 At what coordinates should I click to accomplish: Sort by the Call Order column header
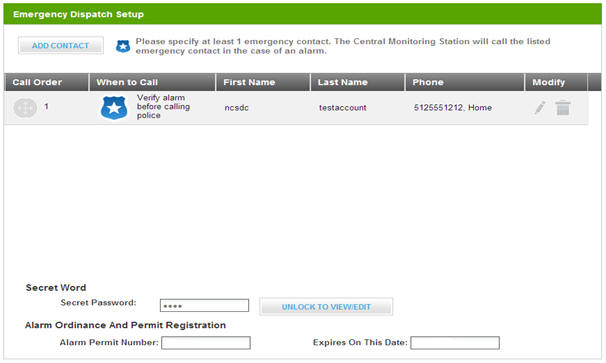point(47,82)
